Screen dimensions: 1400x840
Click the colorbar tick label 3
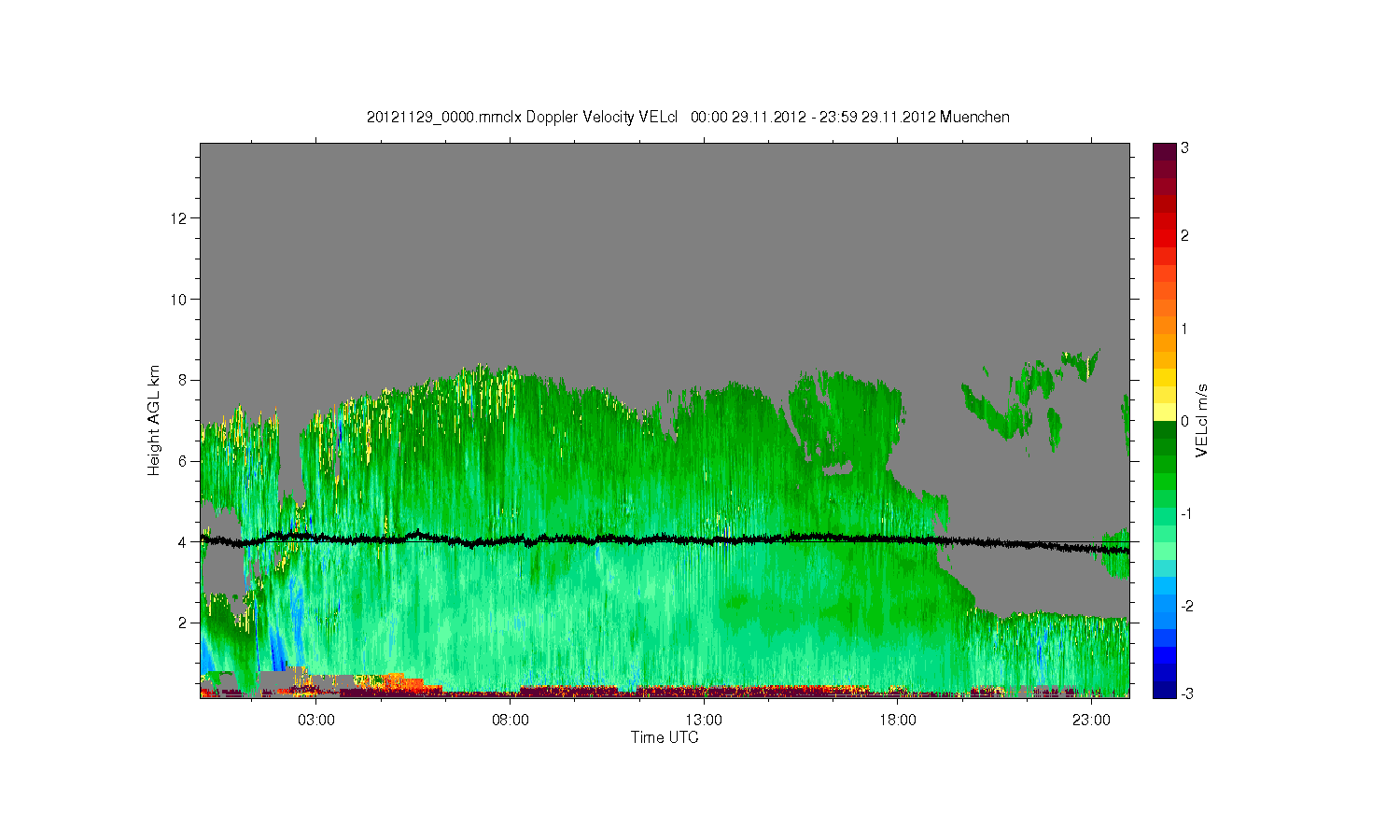(x=1184, y=148)
